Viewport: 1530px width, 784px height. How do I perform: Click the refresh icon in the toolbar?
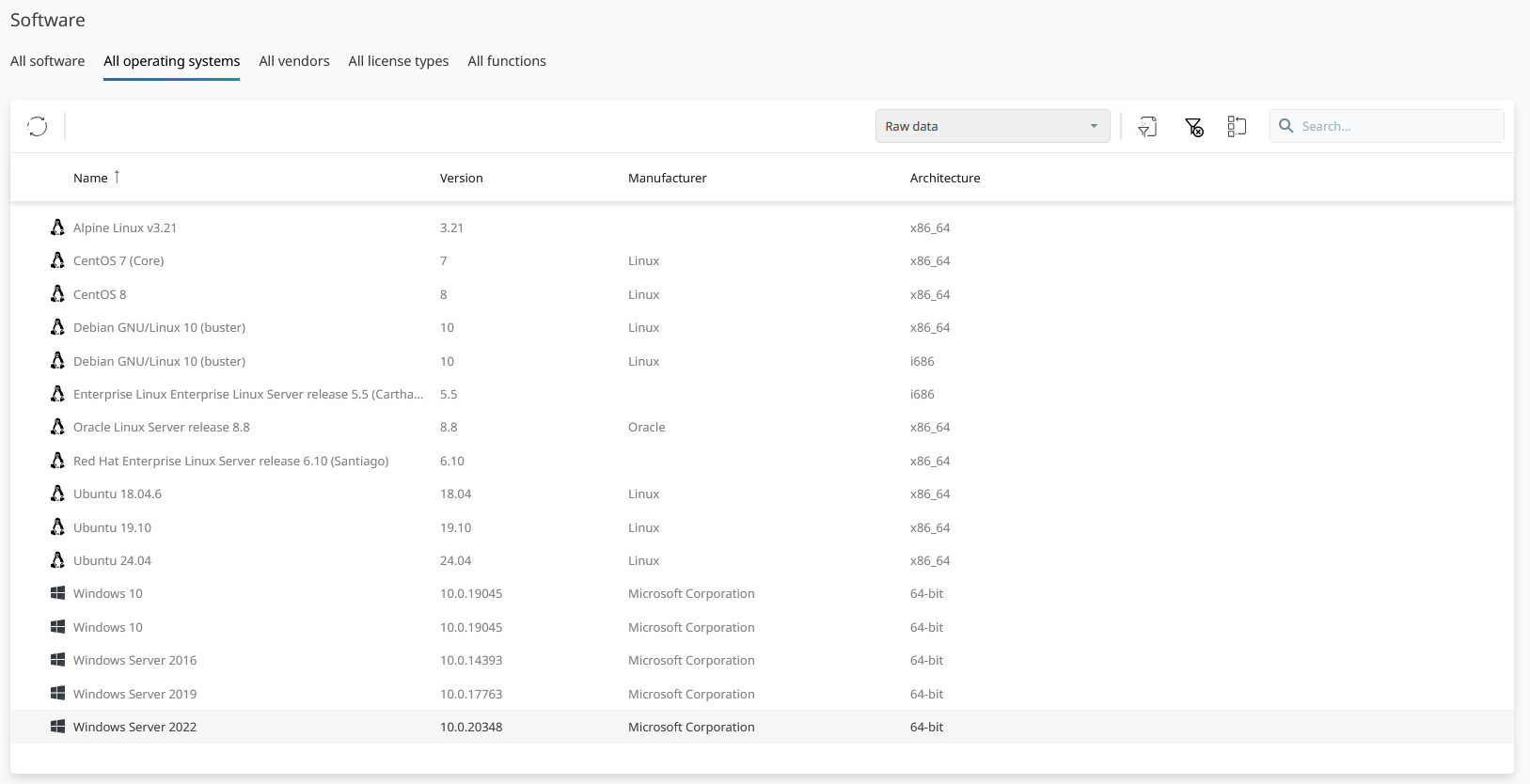(38, 126)
